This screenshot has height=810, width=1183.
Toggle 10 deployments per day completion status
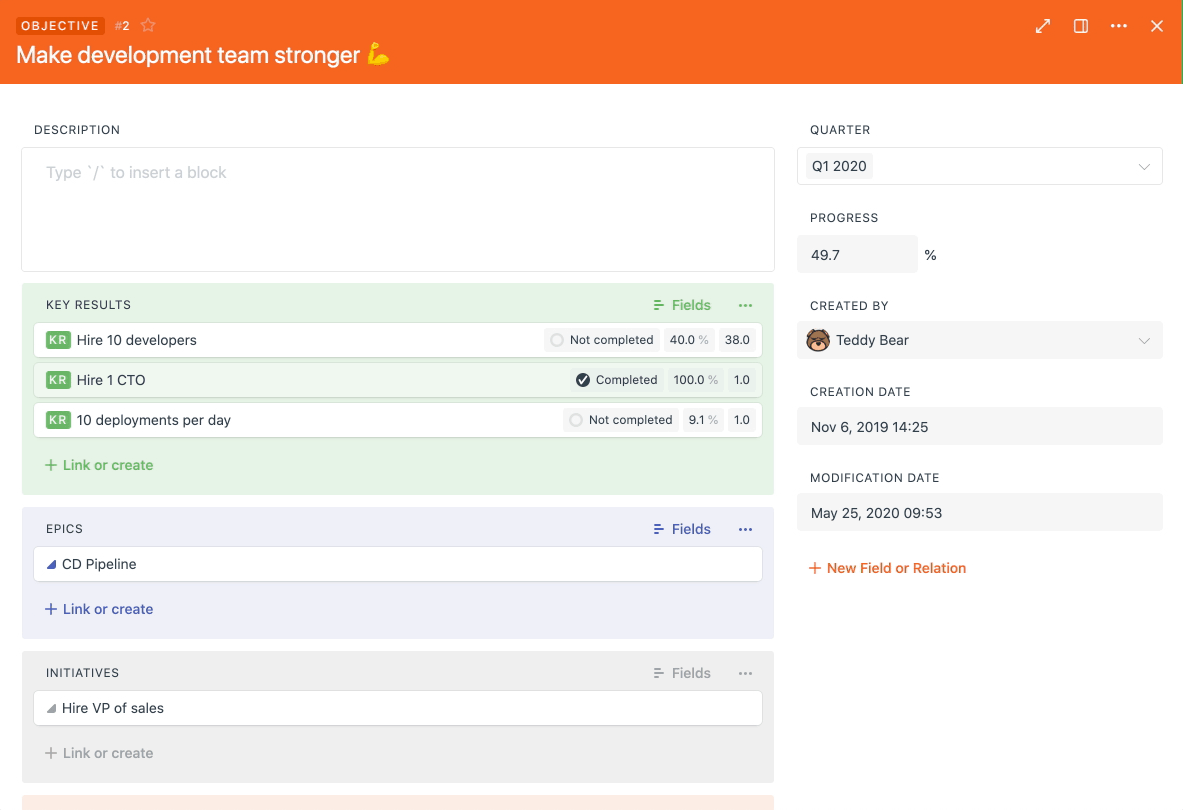[x=576, y=420]
